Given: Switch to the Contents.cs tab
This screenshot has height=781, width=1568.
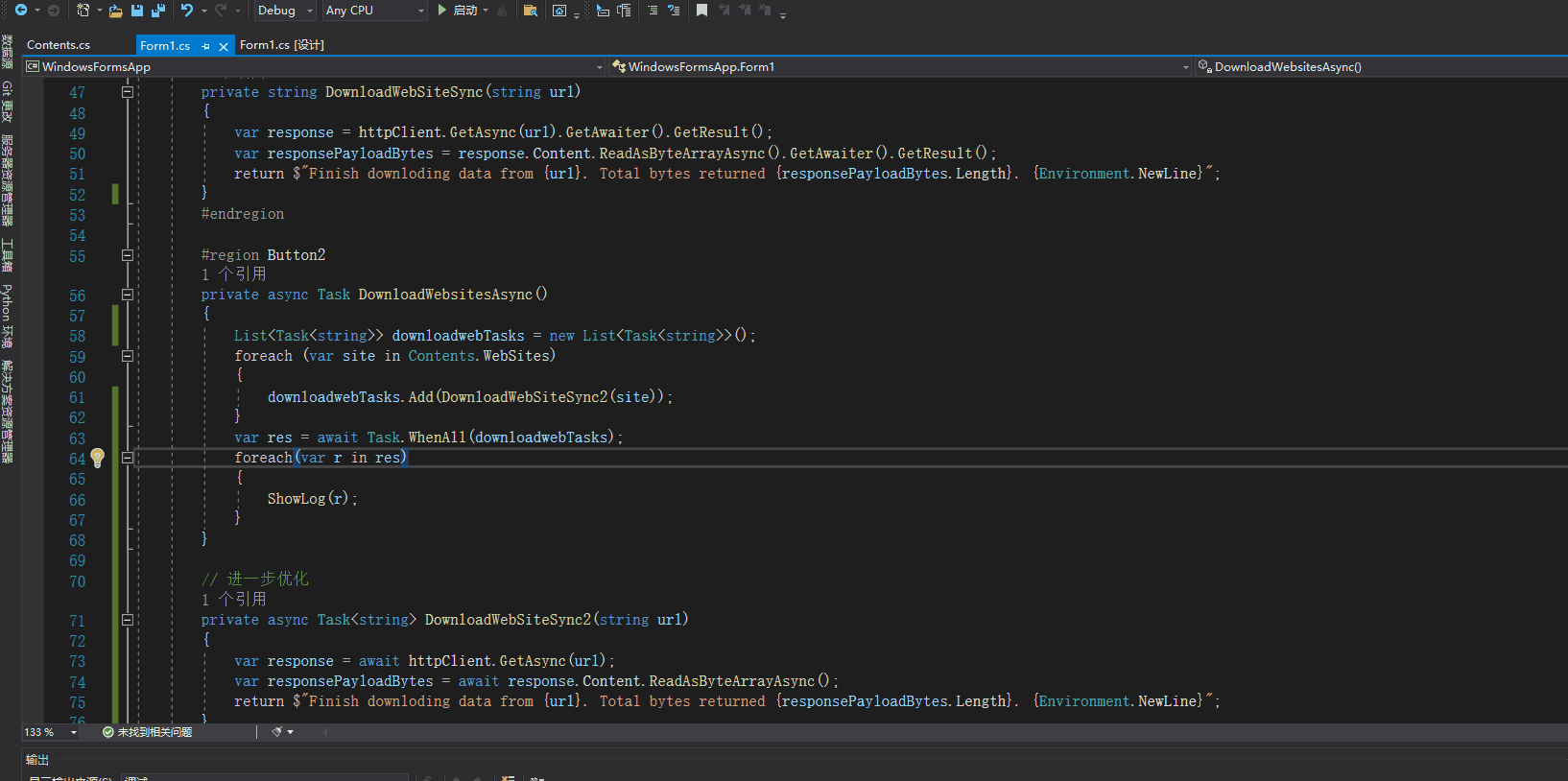Looking at the screenshot, I should [x=59, y=45].
